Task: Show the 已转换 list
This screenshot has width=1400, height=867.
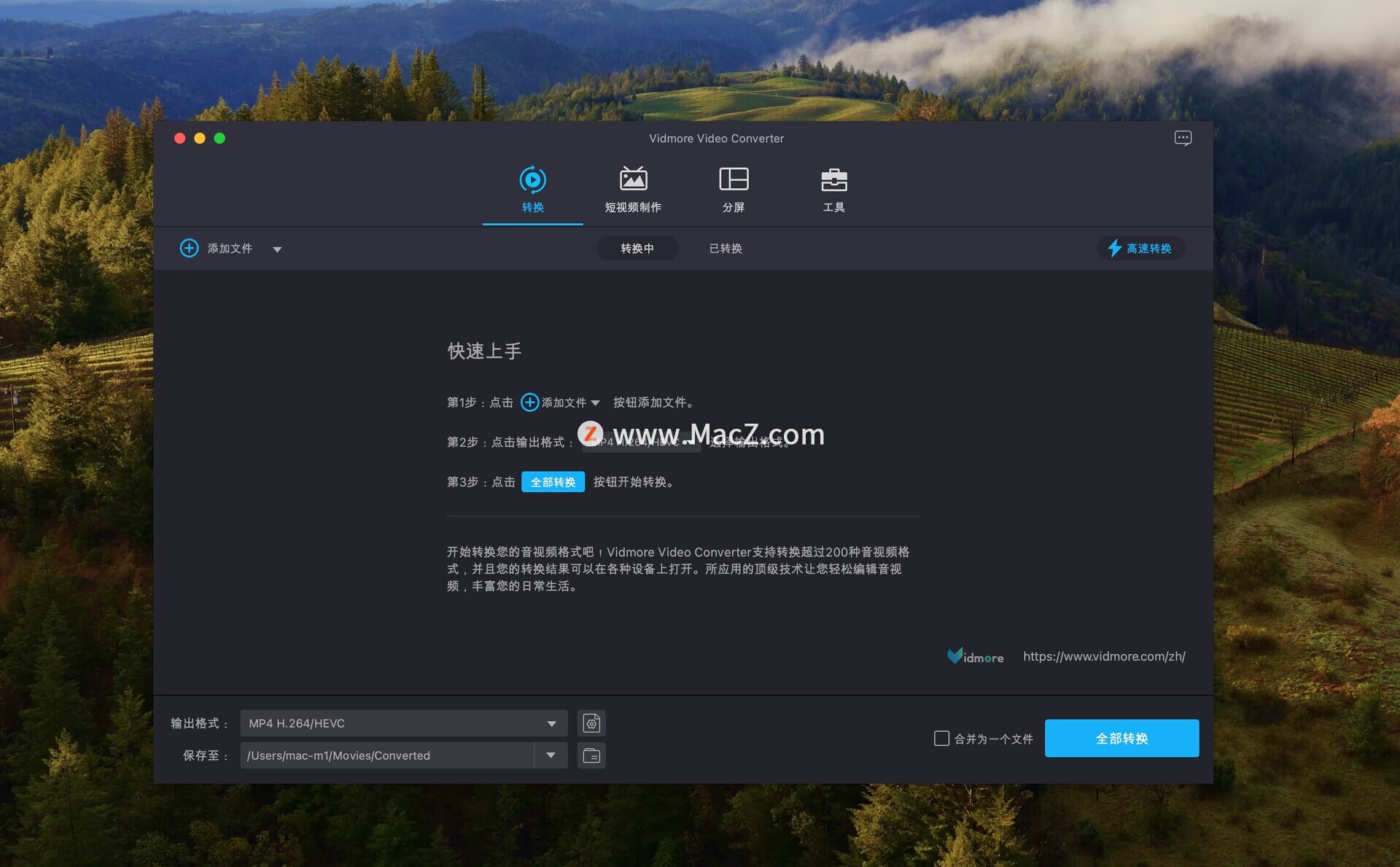Action: coord(726,248)
